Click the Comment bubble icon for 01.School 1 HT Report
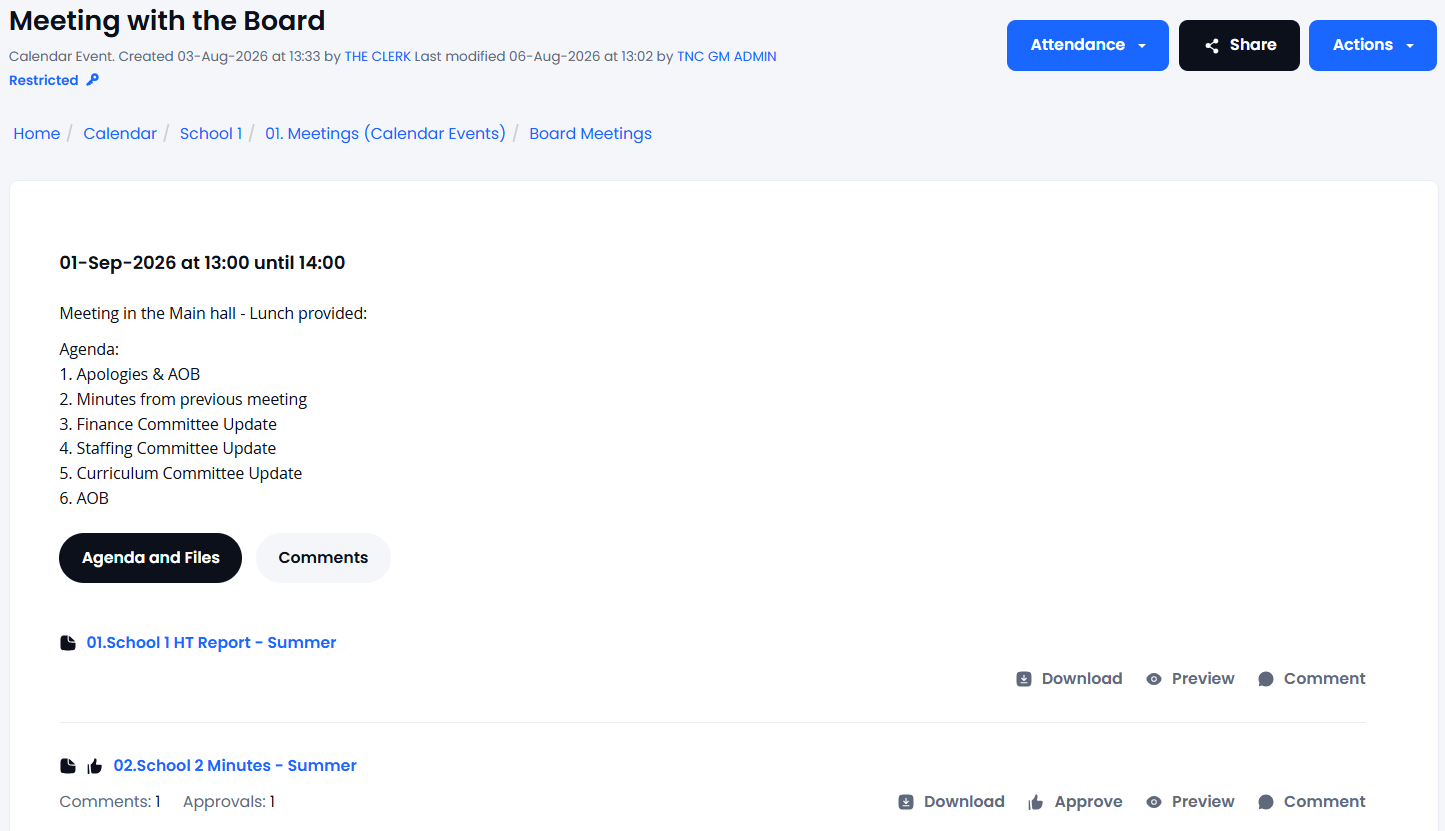The width and height of the screenshot is (1445, 831). (1266, 679)
